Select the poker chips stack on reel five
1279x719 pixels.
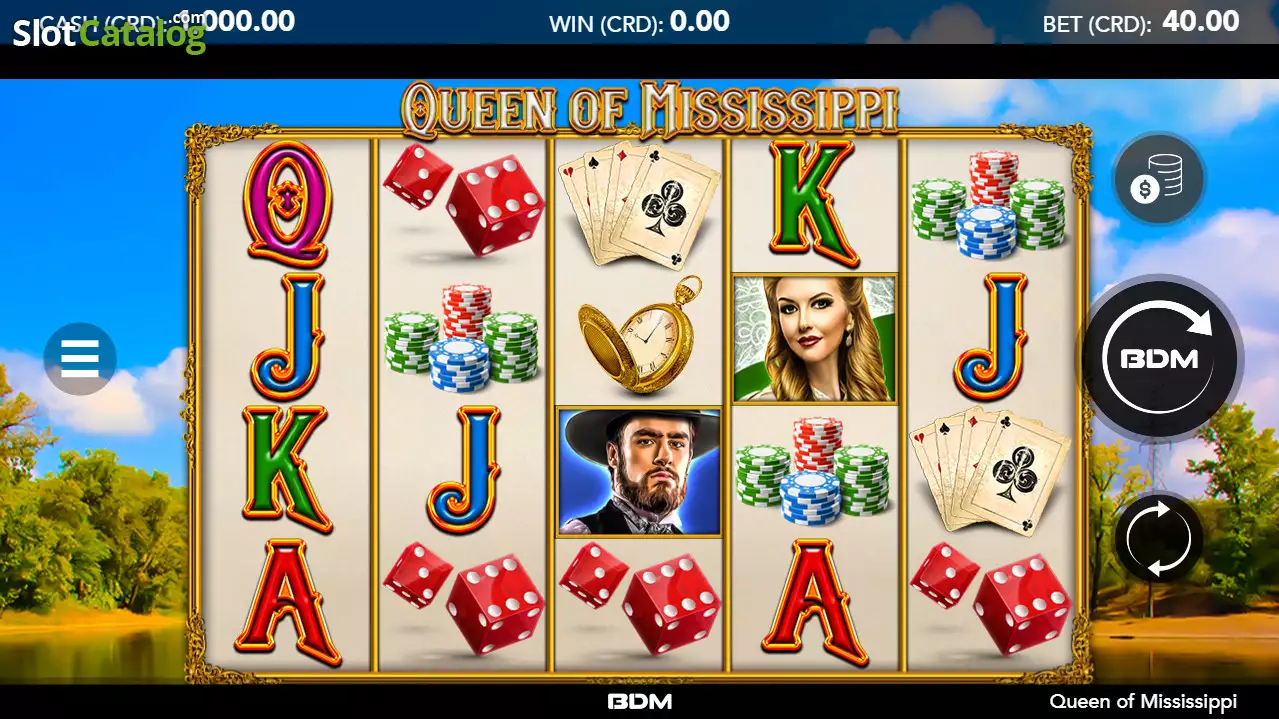[x=989, y=205]
